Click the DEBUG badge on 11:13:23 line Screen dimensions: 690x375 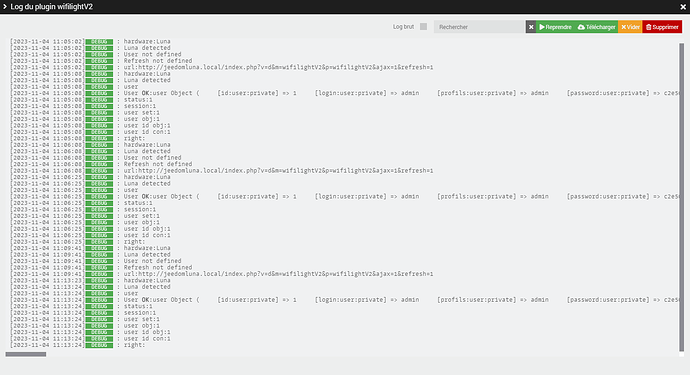[x=99, y=280]
